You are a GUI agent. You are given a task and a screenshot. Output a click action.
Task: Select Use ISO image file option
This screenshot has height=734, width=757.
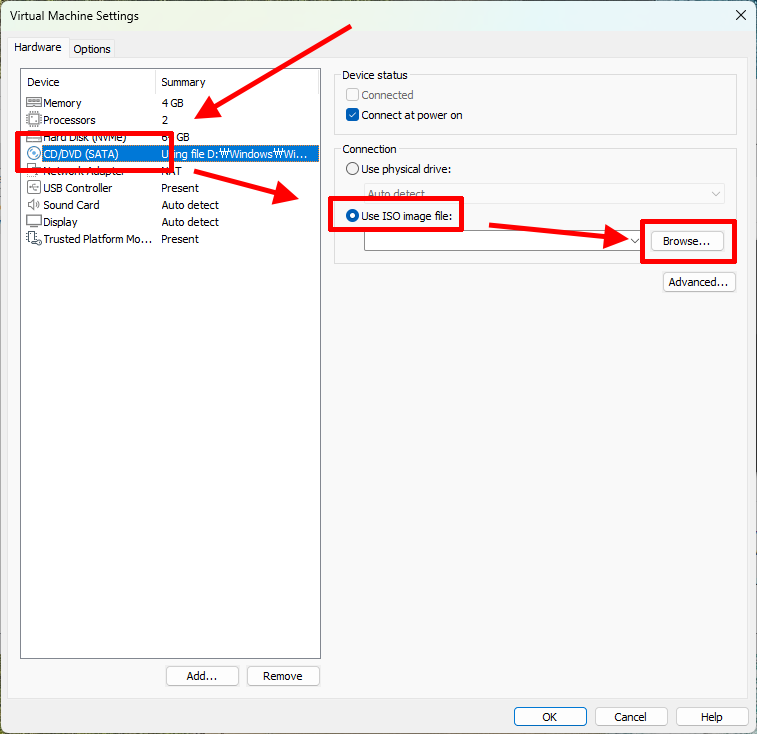pyautogui.click(x=352, y=215)
